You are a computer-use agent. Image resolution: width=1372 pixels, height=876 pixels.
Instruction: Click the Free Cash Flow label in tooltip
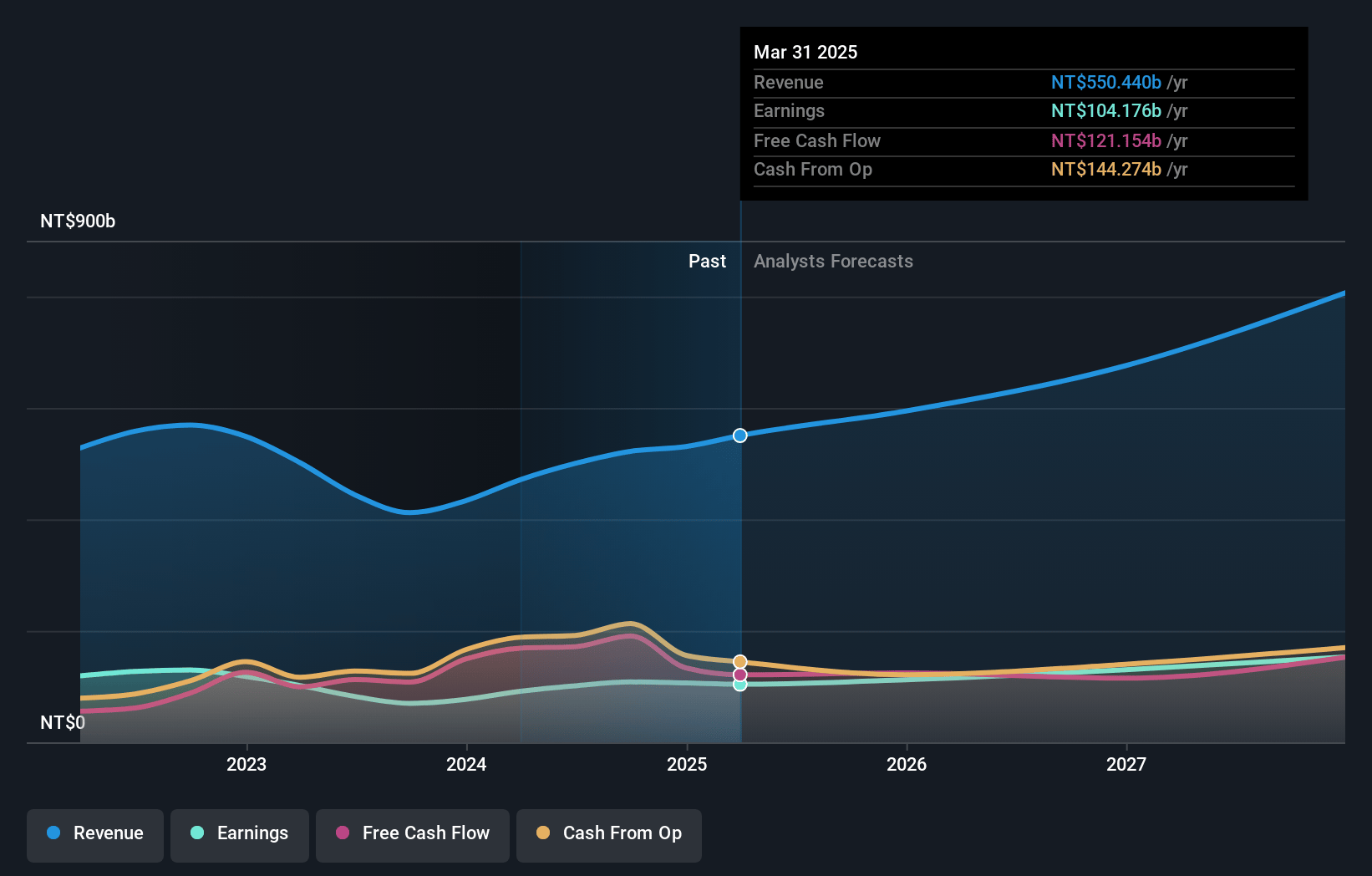tap(817, 141)
